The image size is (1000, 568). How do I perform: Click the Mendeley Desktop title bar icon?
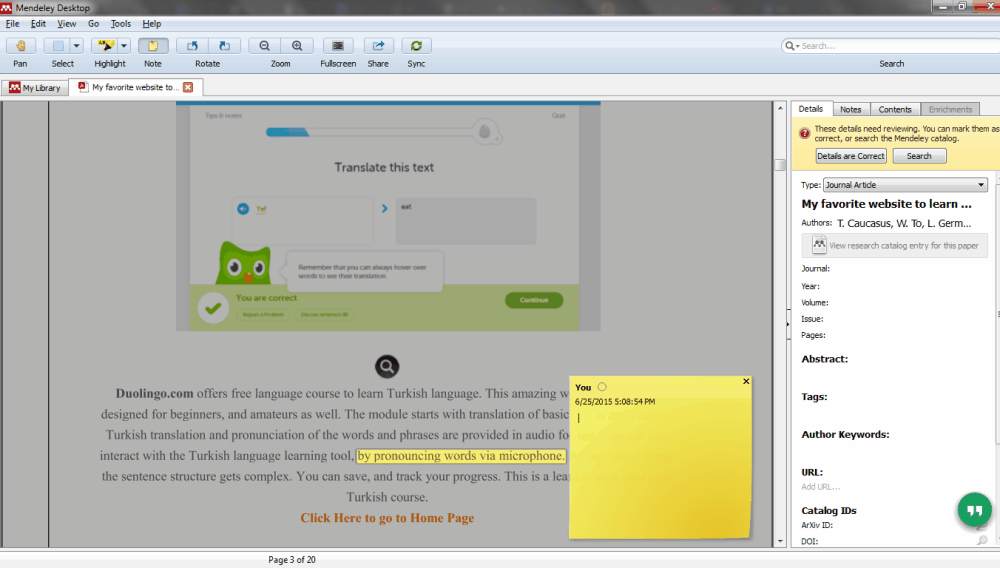coord(6,8)
